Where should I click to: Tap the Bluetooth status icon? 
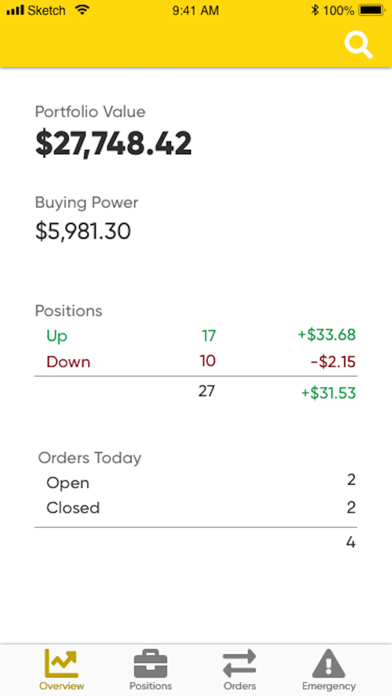pyautogui.click(x=315, y=10)
